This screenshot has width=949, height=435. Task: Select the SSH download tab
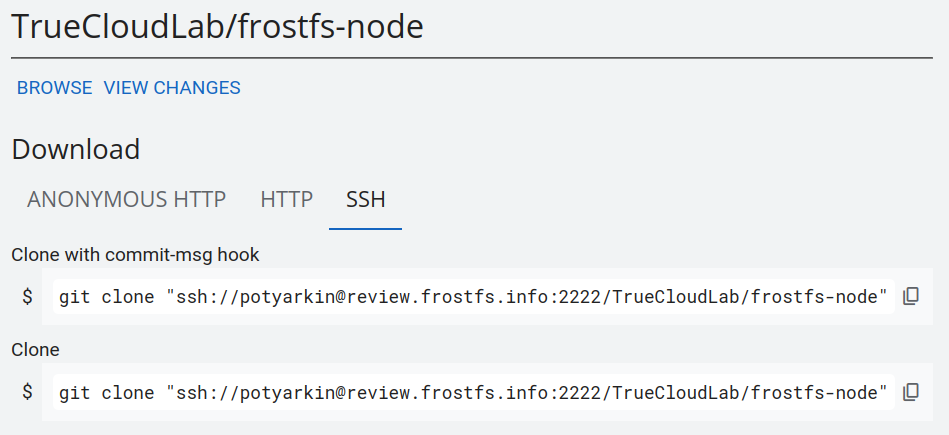(x=365, y=199)
